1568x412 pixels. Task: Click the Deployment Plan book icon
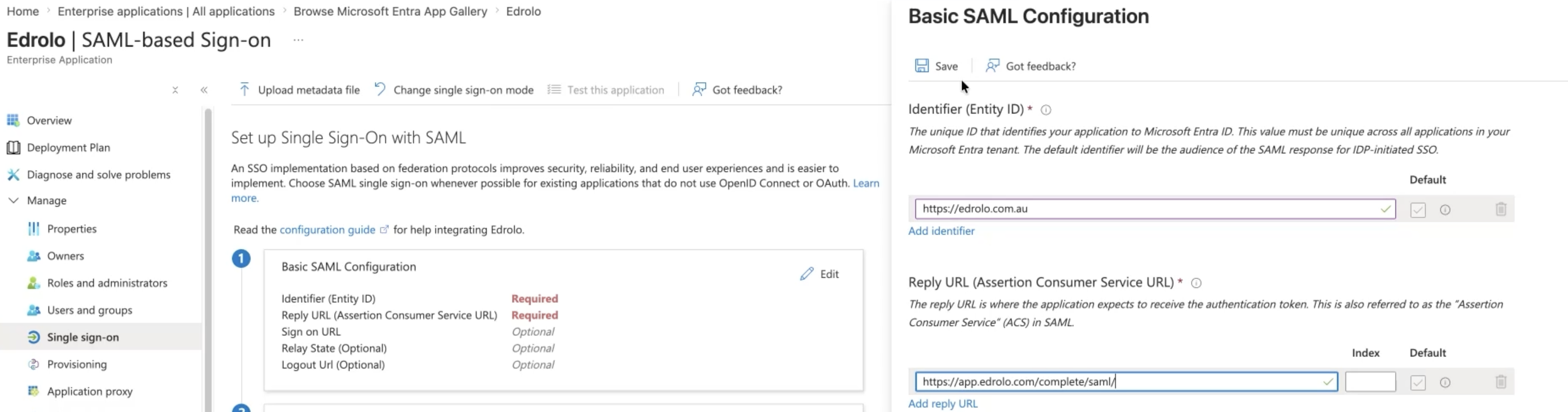(x=13, y=148)
